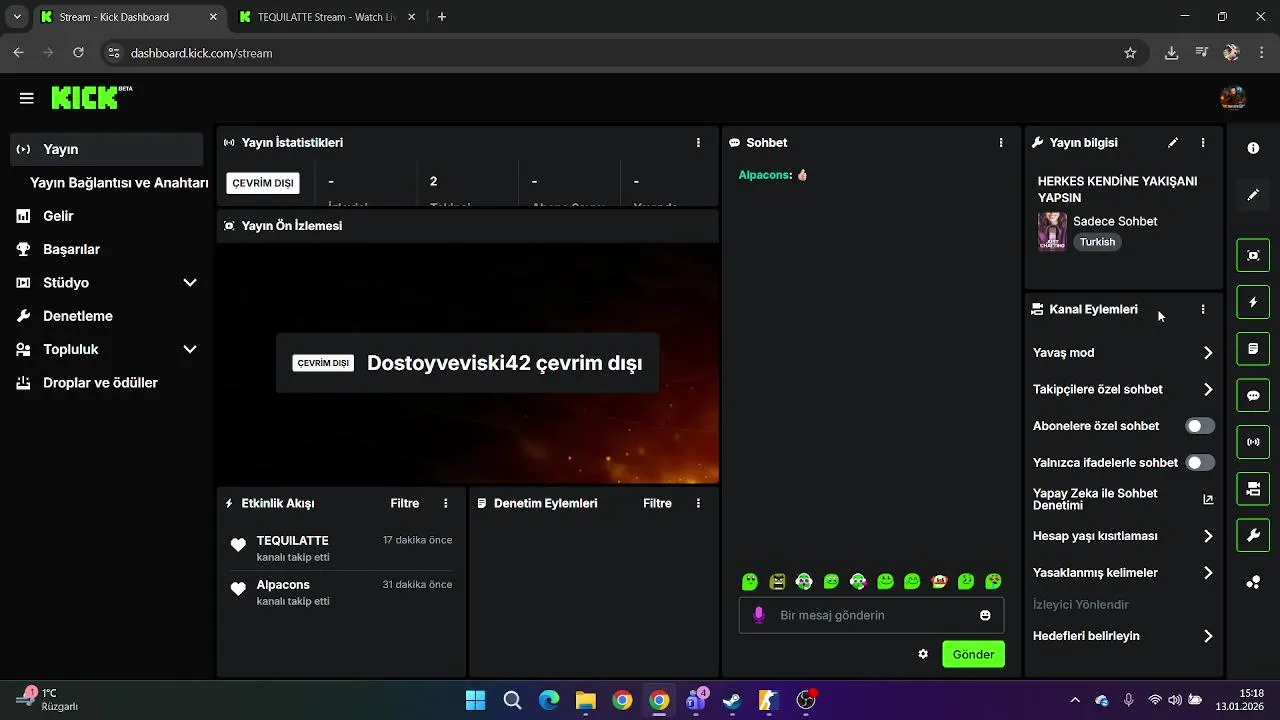The height and width of the screenshot is (720, 1280).
Task: Open three-dot menu of Yayın bilgisi panel
Action: [x=1203, y=143]
